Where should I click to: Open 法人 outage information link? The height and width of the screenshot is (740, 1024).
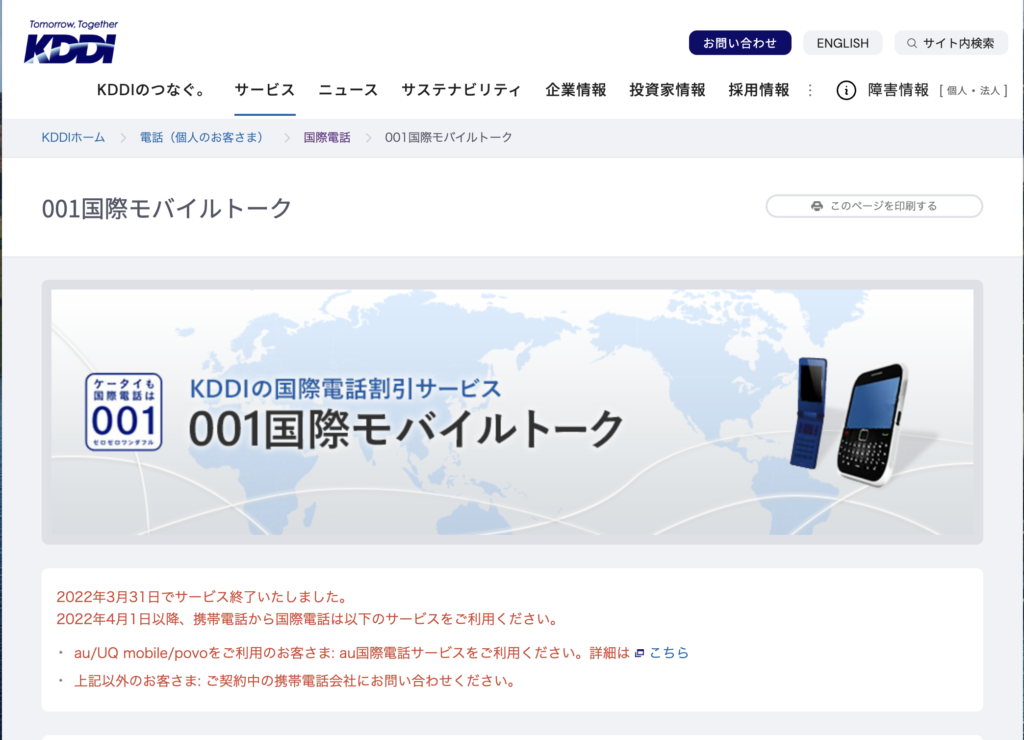[989, 91]
